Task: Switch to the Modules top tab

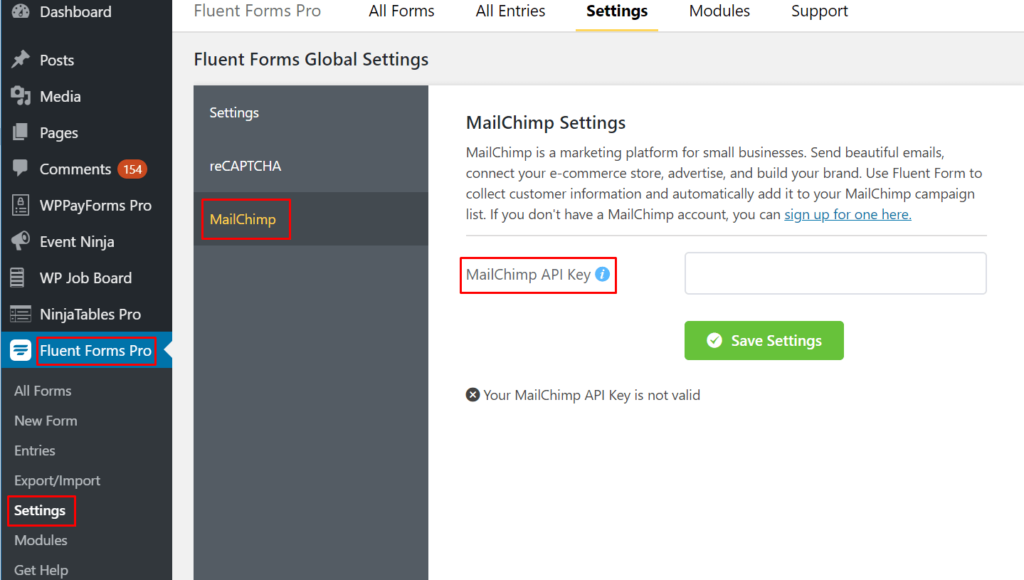Action: 719,12
